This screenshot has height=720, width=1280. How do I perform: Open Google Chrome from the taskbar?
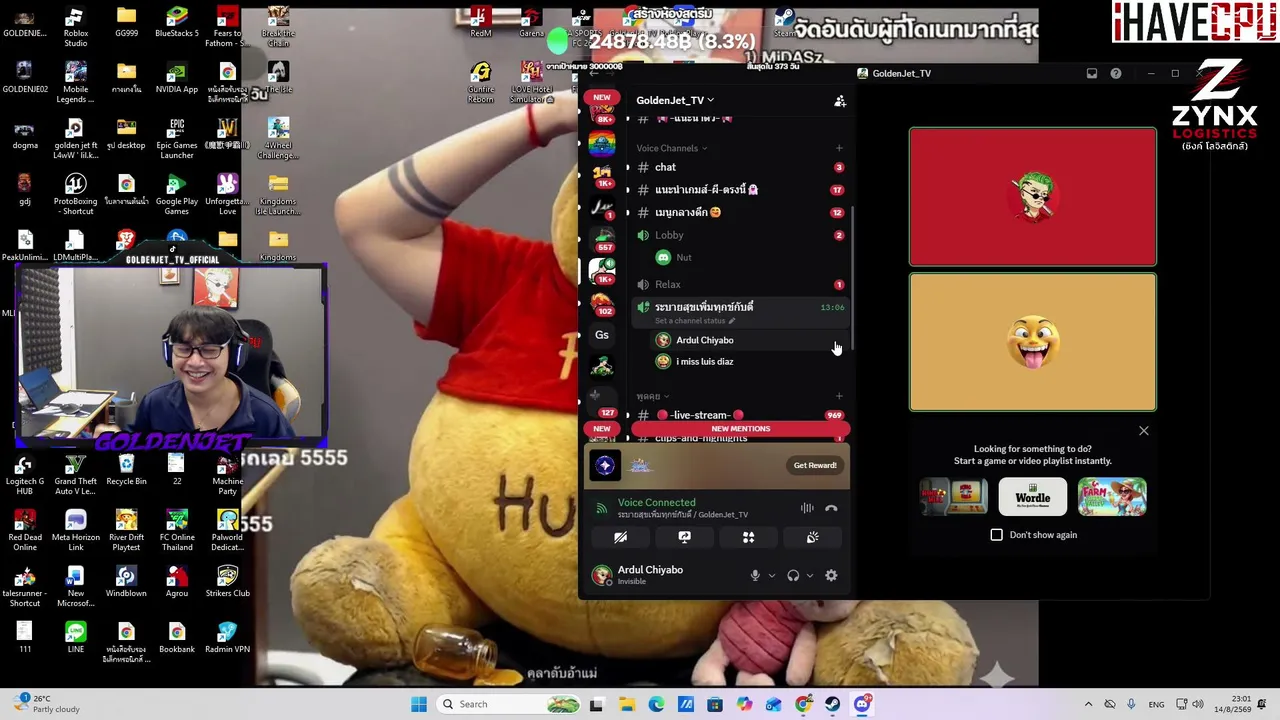point(803,704)
